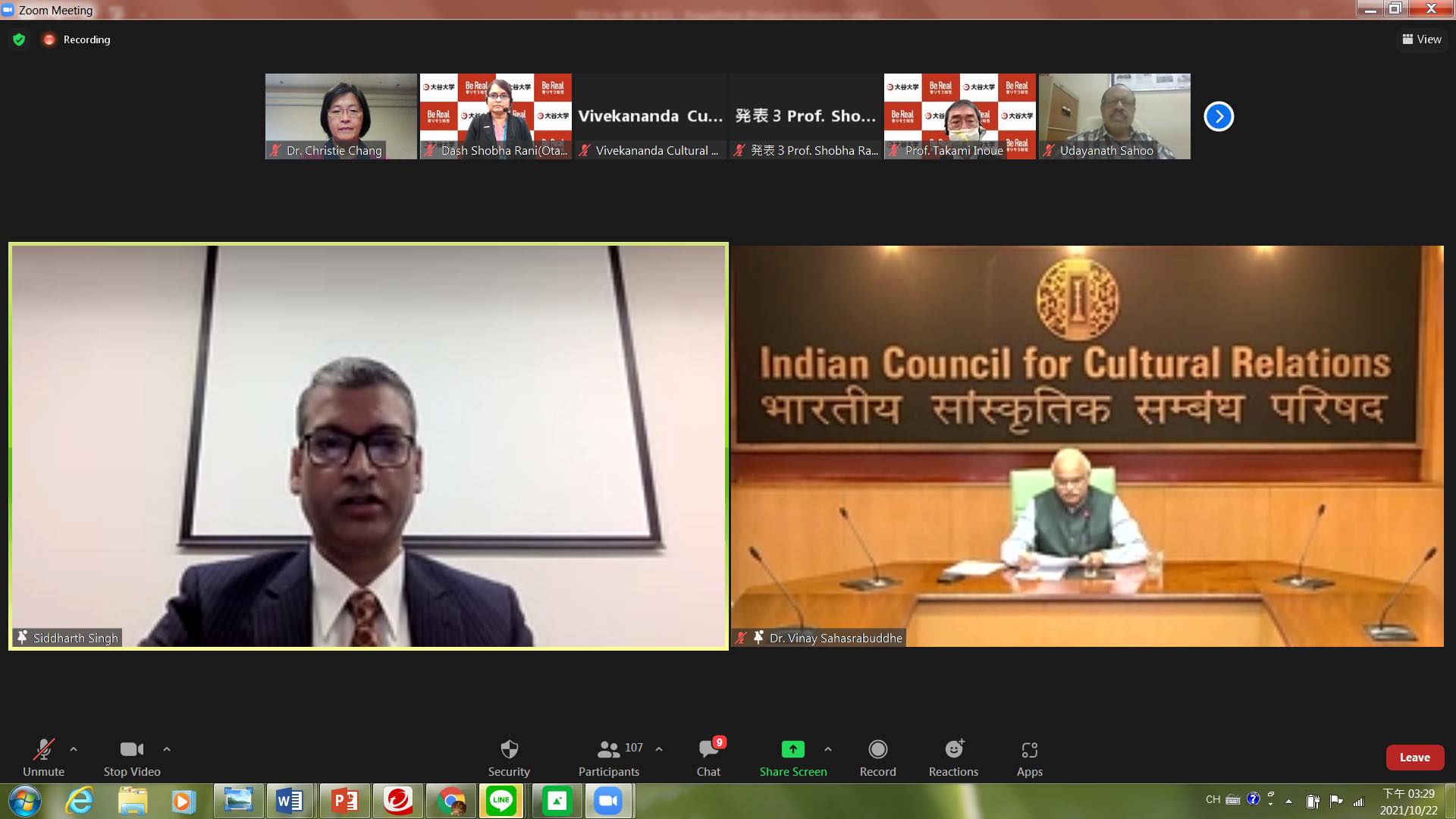Image resolution: width=1456 pixels, height=819 pixels.
Task: Open LINE app from the taskbar
Action: point(501,801)
